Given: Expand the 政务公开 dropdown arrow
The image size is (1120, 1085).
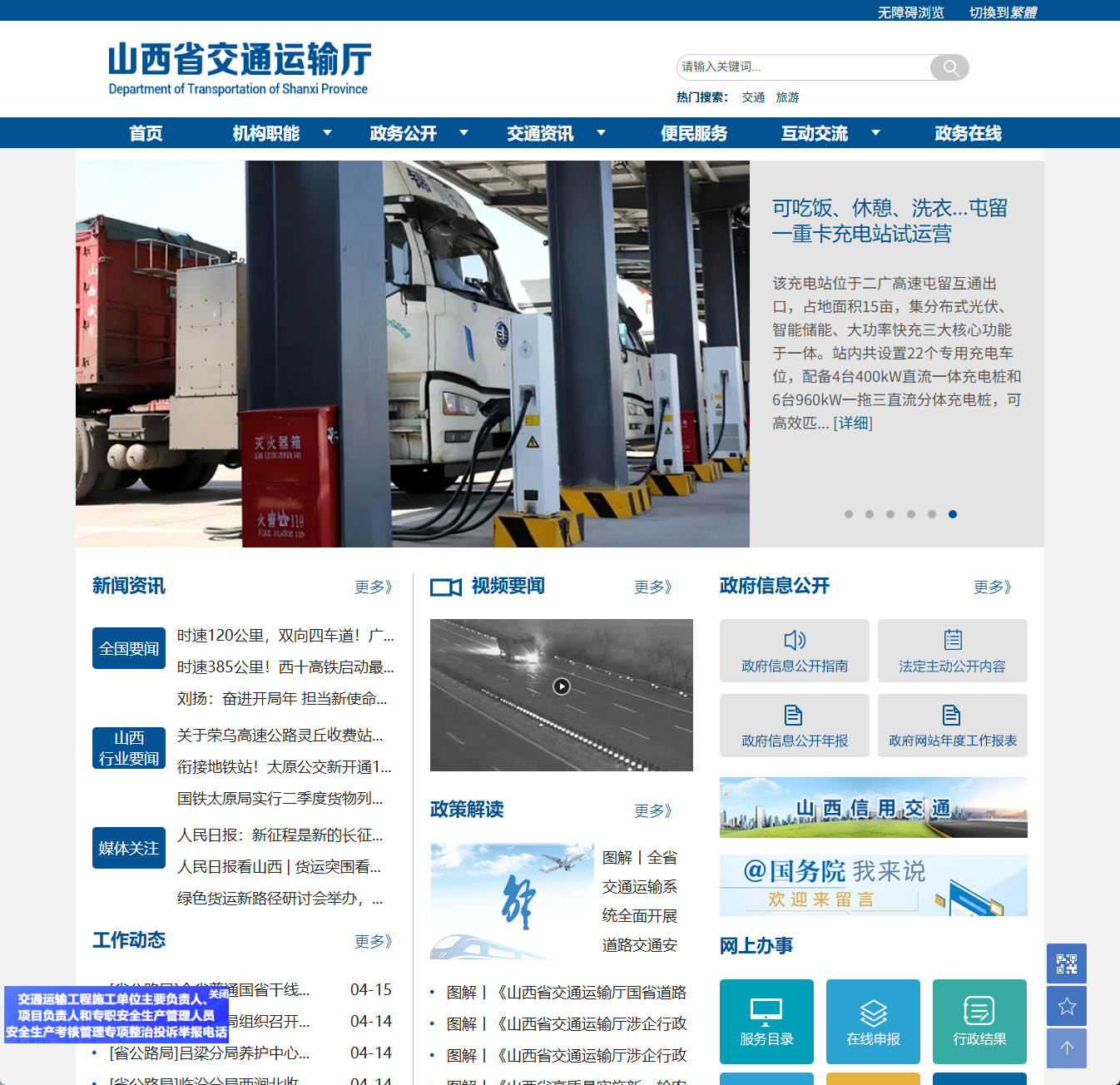Looking at the screenshot, I should pyautogui.click(x=464, y=133).
